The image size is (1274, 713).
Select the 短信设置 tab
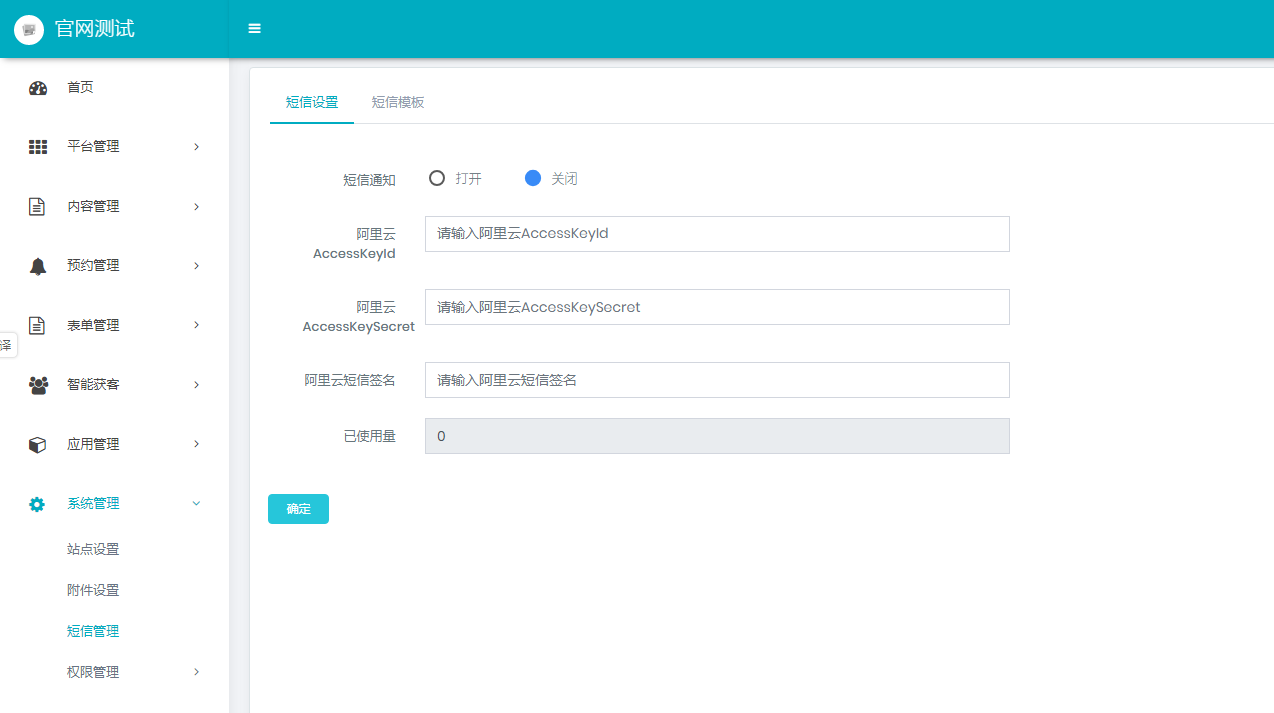click(312, 102)
